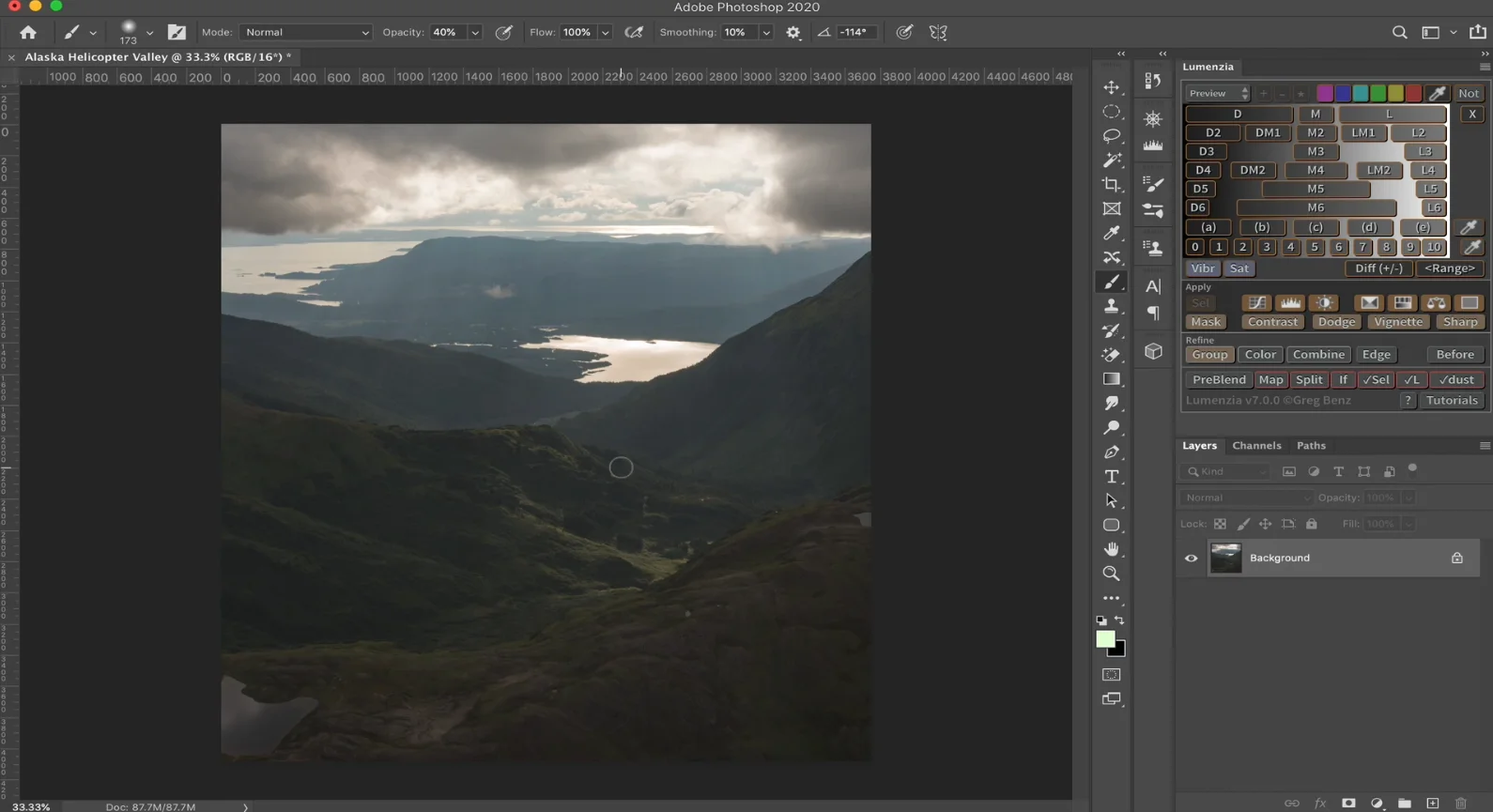
Task: Select the Frame tool
Action: (1112, 209)
